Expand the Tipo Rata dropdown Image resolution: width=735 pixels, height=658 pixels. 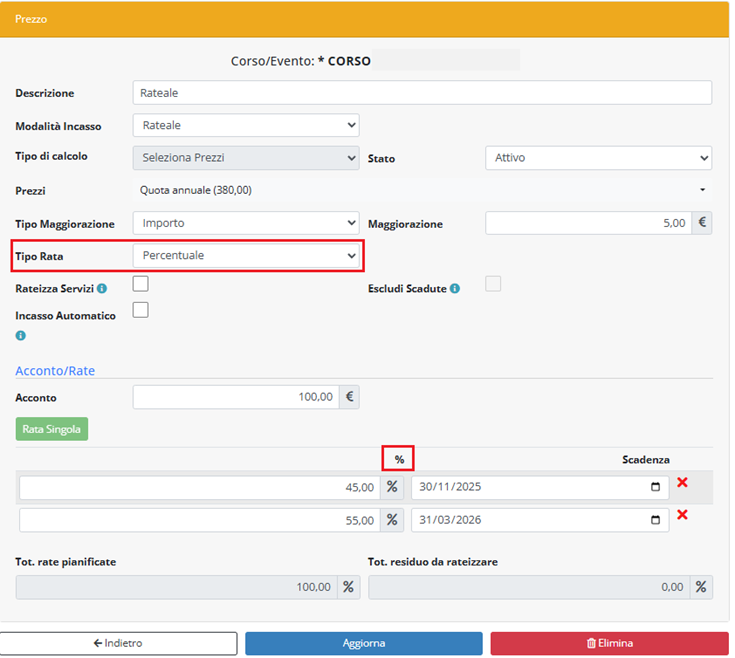click(246, 256)
